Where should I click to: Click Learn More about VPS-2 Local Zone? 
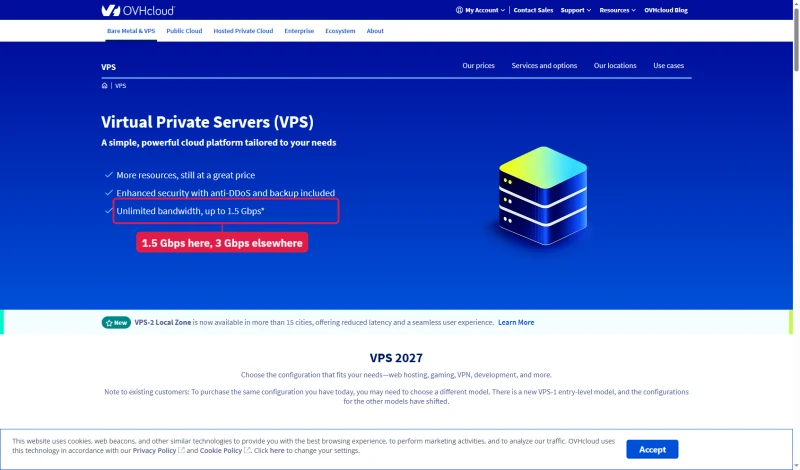tap(516, 323)
